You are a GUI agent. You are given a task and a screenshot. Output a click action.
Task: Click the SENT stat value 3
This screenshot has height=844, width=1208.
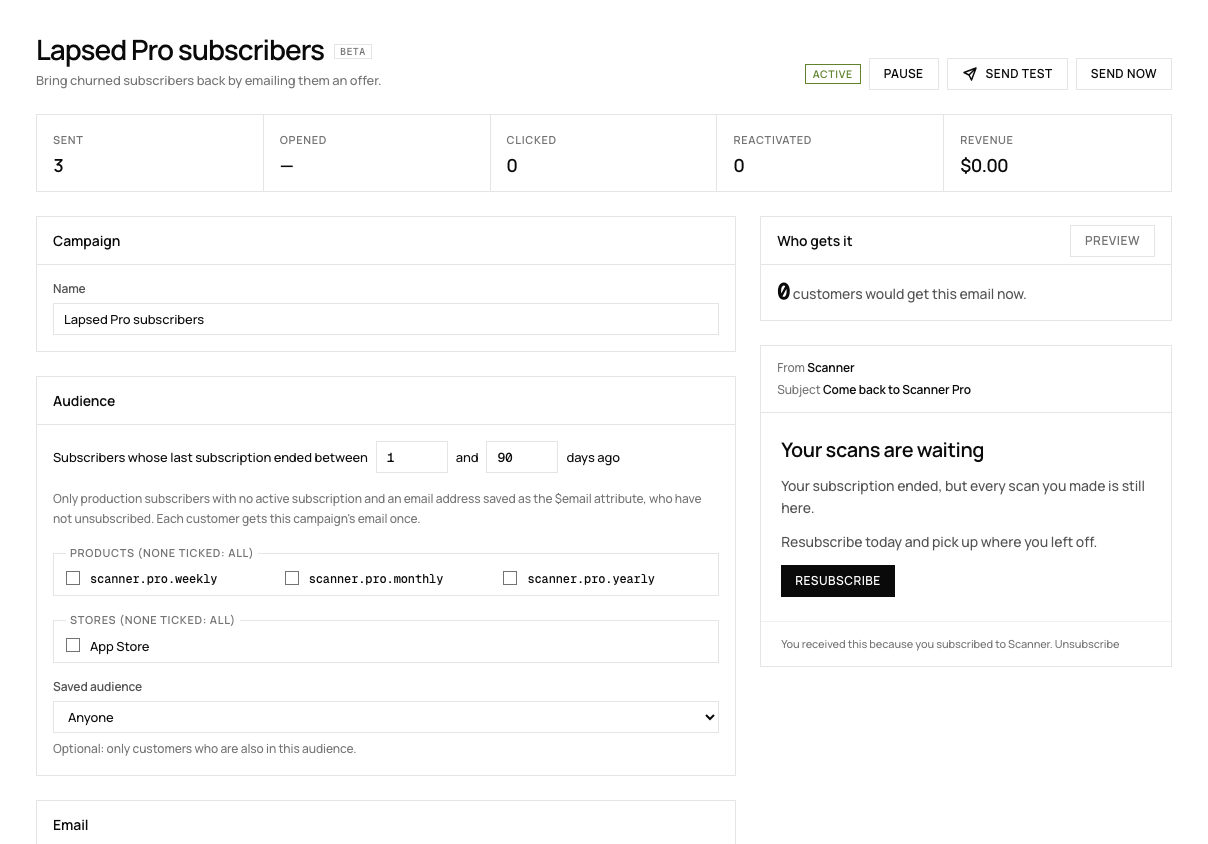click(58, 166)
